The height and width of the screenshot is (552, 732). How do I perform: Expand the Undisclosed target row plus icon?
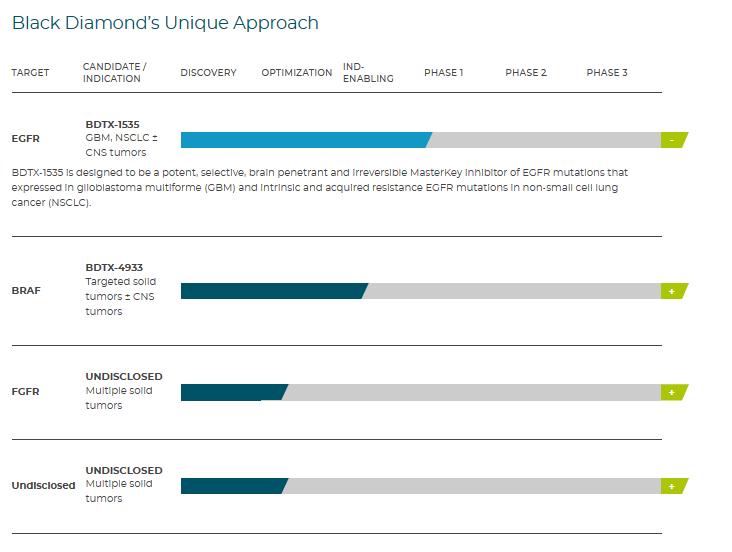[673, 486]
